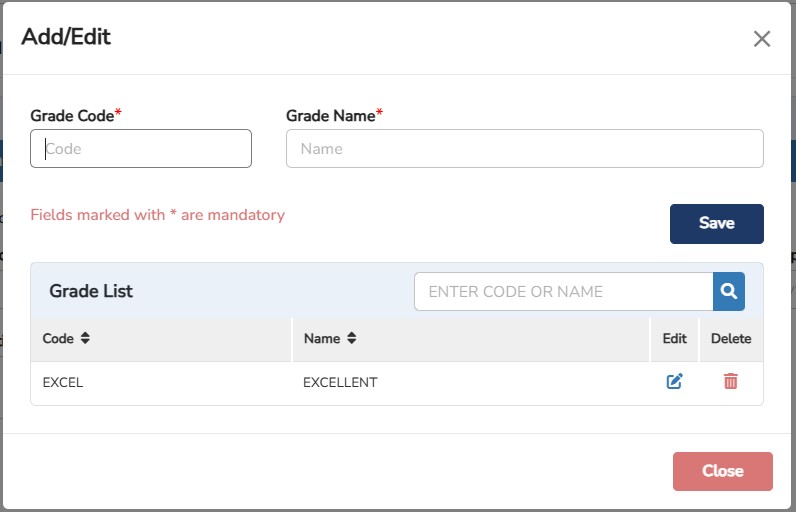Click sort arrows beside Code header
The height and width of the screenshot is (512, 796).
(x=86, y=339)
